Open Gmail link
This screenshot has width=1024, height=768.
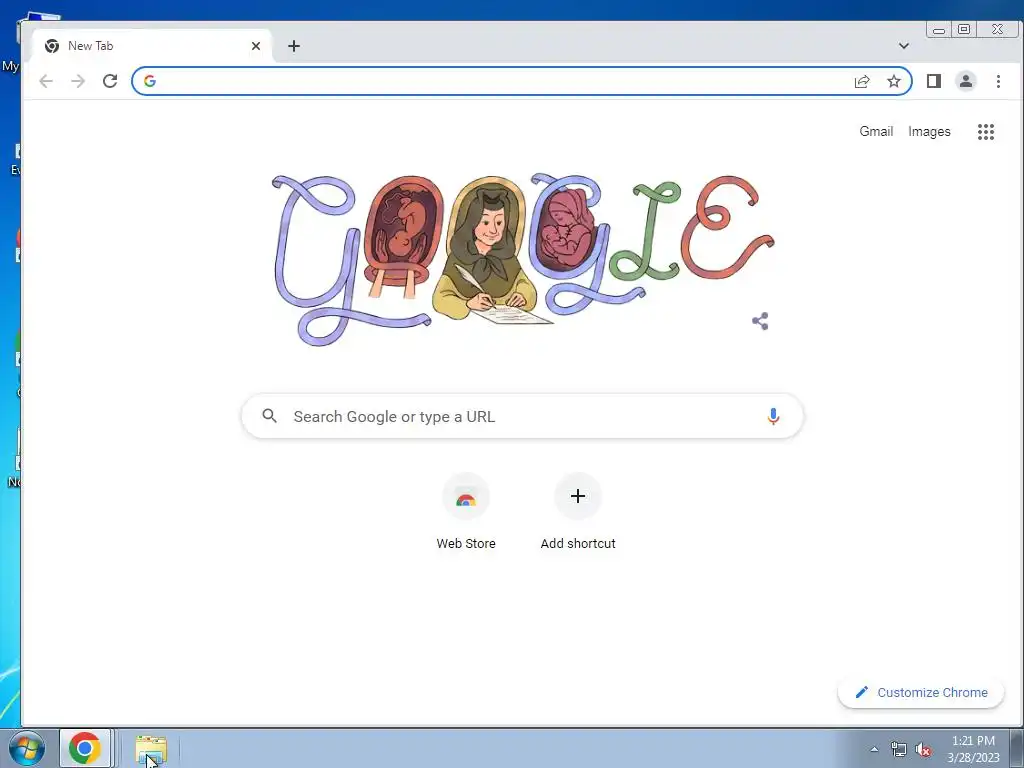876,131
